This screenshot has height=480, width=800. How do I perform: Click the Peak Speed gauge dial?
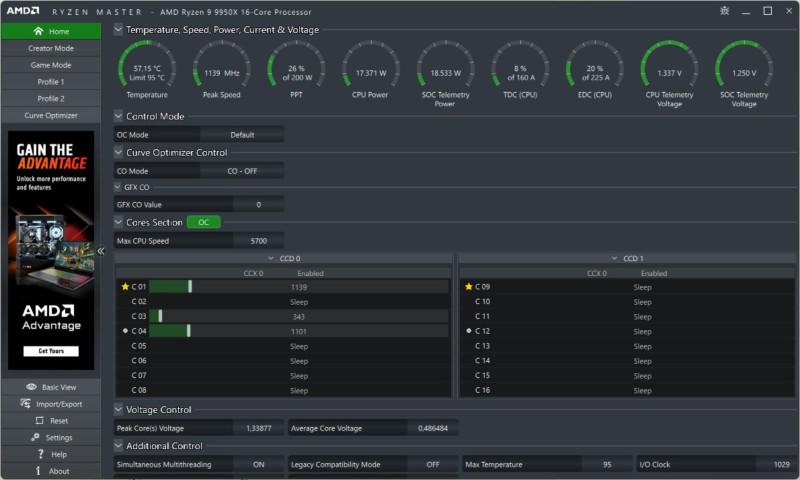click(221, 66)
